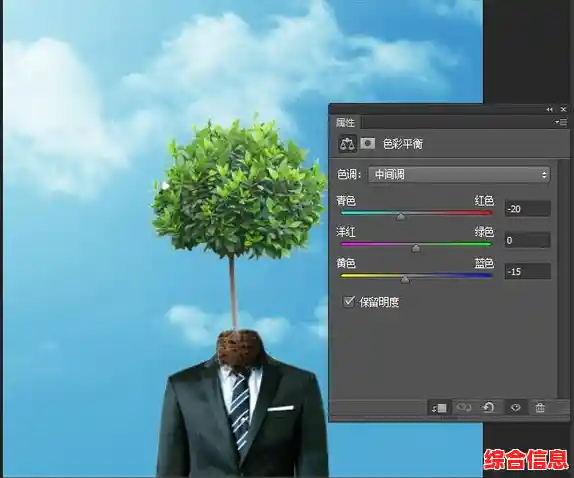Click the 蓝色 label
Screen dimensions: 574x478
pos(484,263)
